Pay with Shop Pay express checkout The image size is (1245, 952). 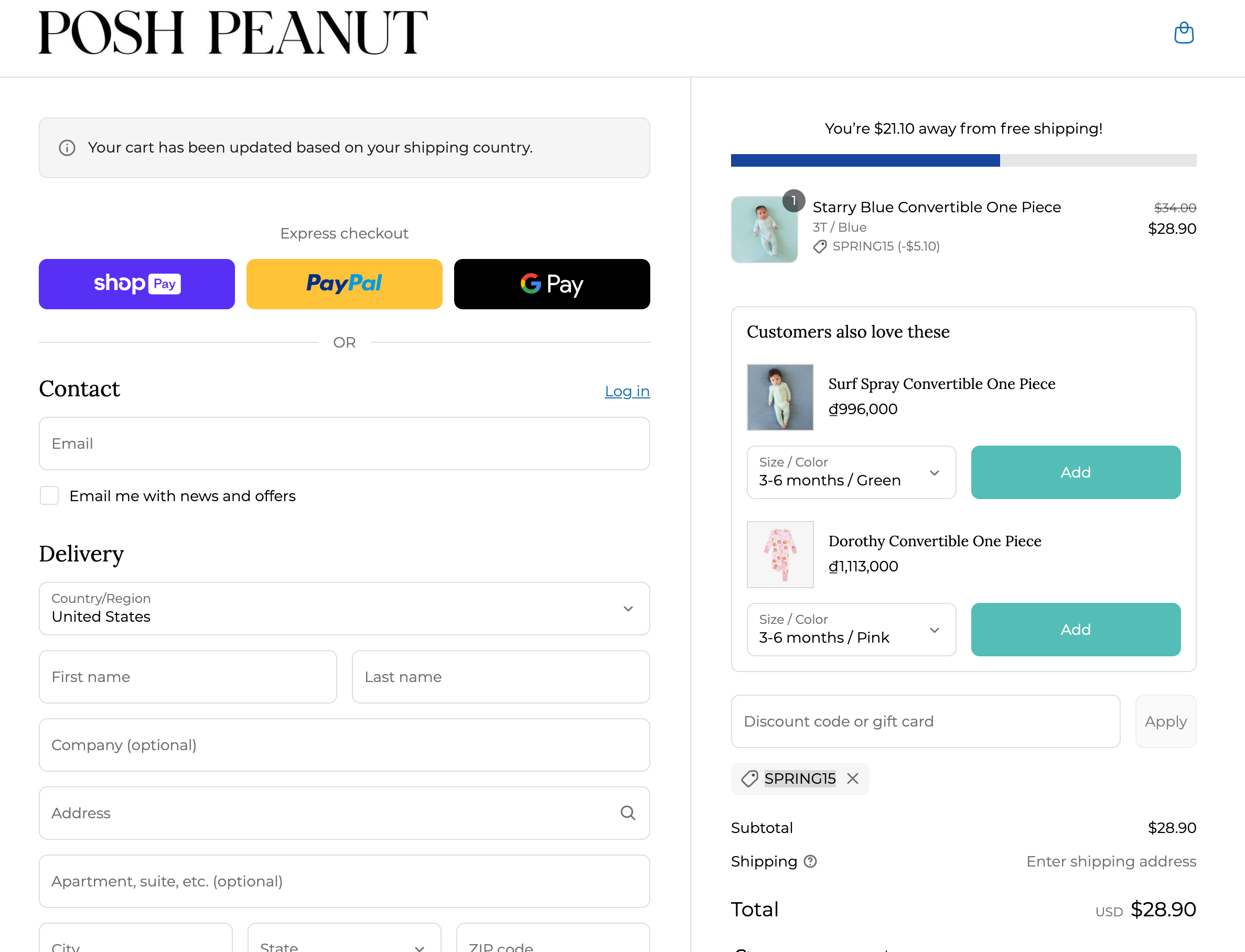(x=137, y=284)
